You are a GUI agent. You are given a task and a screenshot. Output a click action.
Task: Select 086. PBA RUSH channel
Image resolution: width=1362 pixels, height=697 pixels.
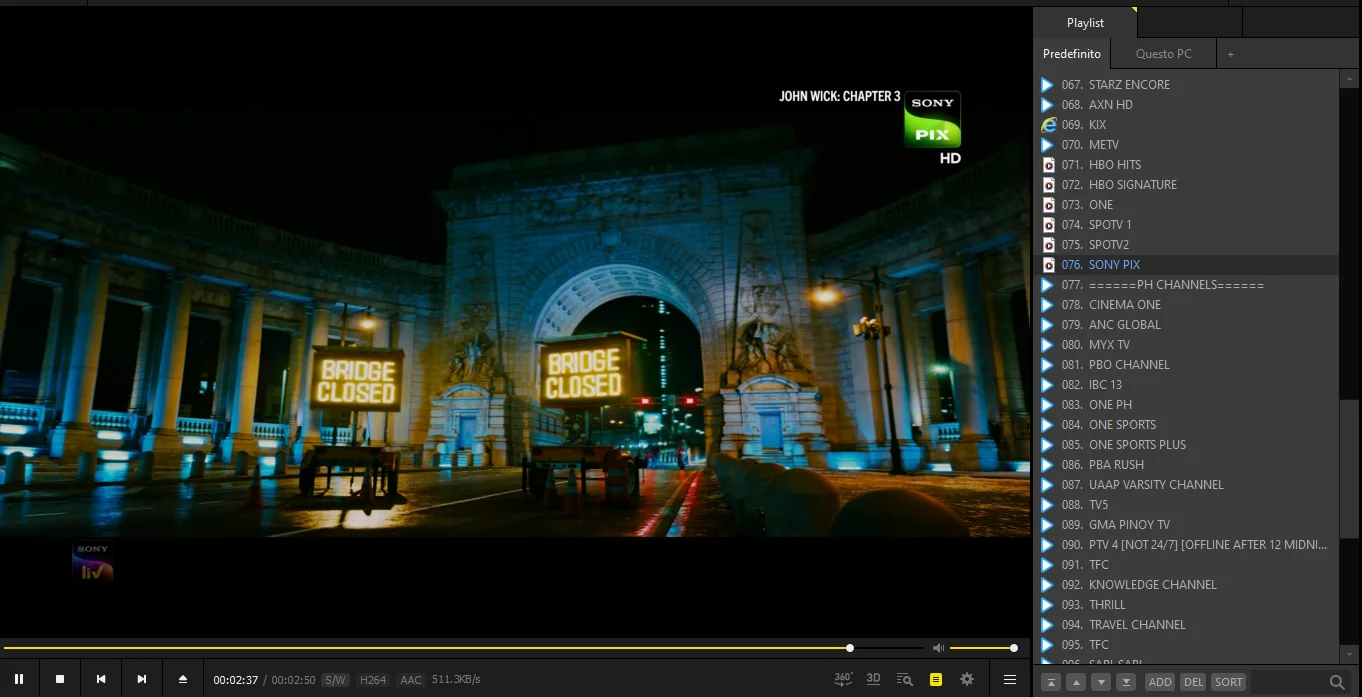coord(1186,465)
